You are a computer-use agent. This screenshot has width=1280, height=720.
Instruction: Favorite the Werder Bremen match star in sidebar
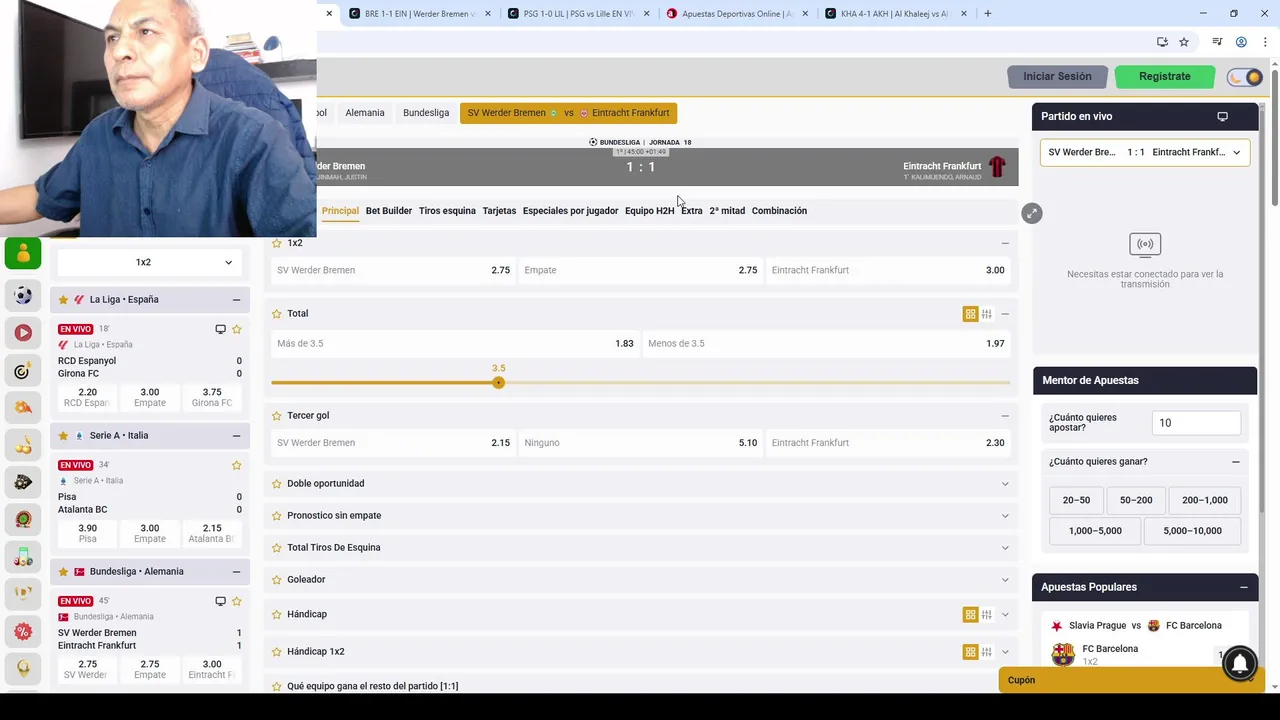[x=237, y=601]
